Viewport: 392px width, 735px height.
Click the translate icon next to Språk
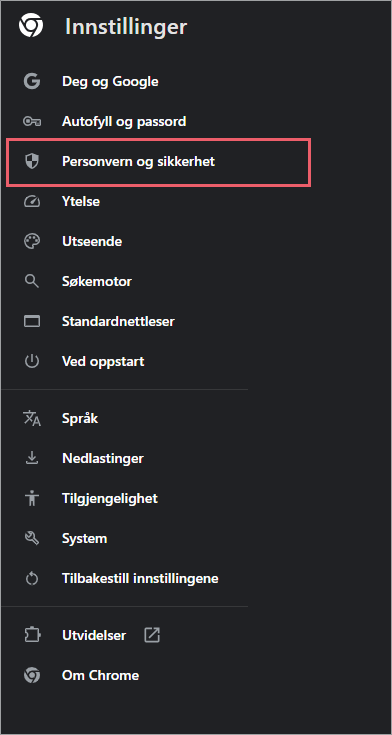pos(32,418)
